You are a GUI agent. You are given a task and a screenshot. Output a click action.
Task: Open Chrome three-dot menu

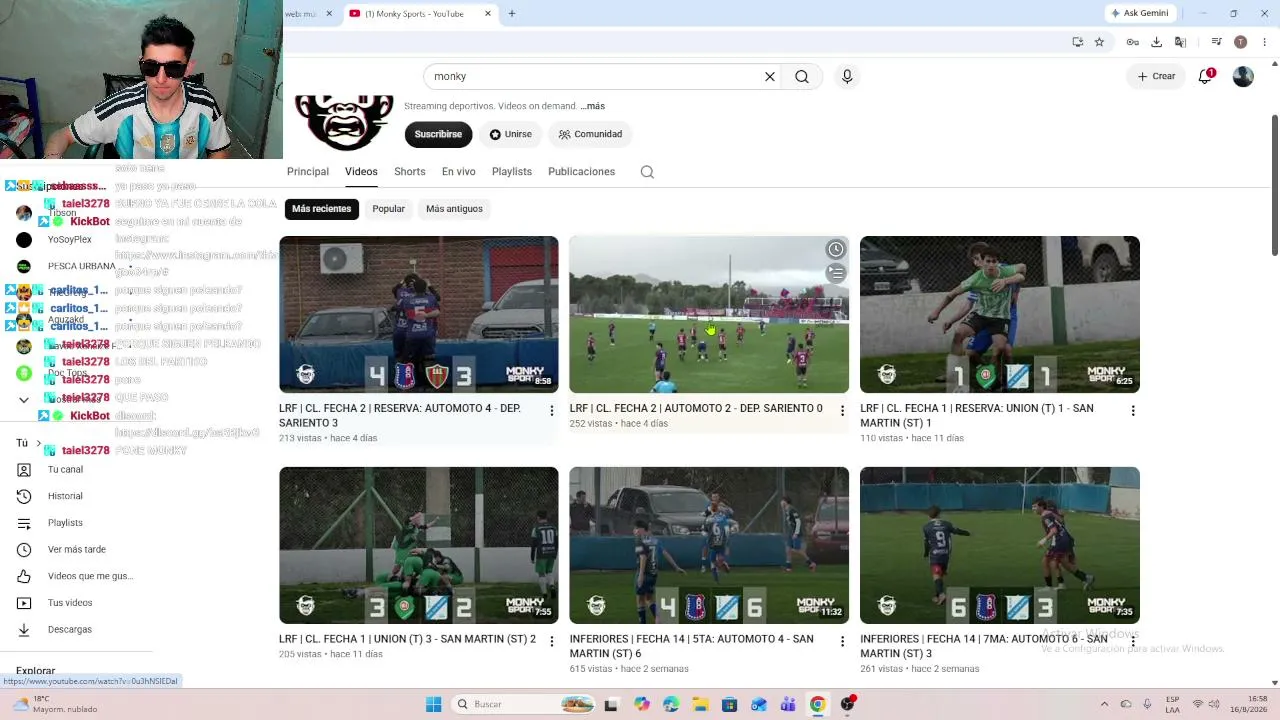click(1265, 42)
